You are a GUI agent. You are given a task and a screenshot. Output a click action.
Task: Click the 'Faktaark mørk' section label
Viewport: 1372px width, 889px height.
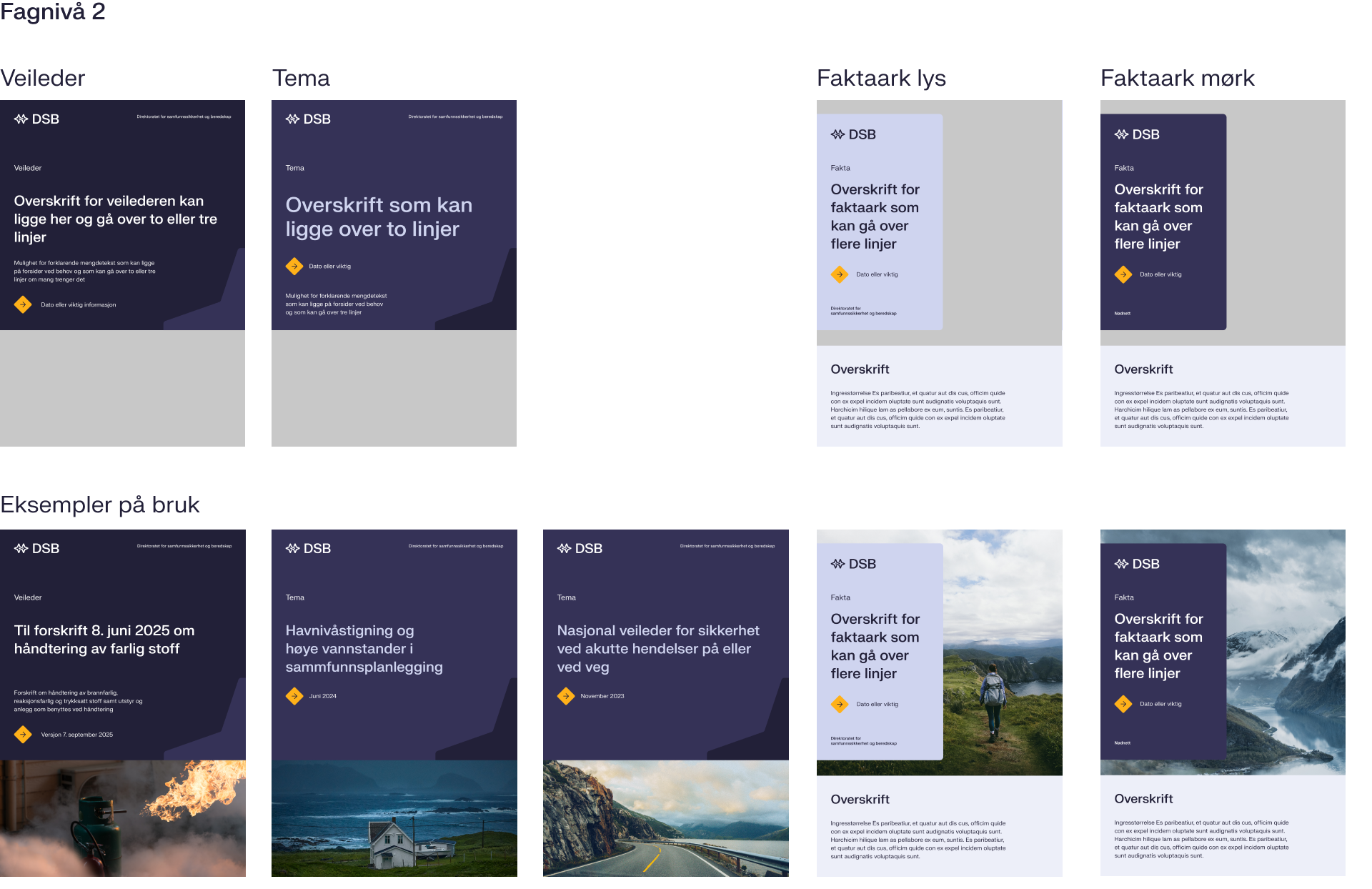pyautogui.click(x=1177, y=78)
